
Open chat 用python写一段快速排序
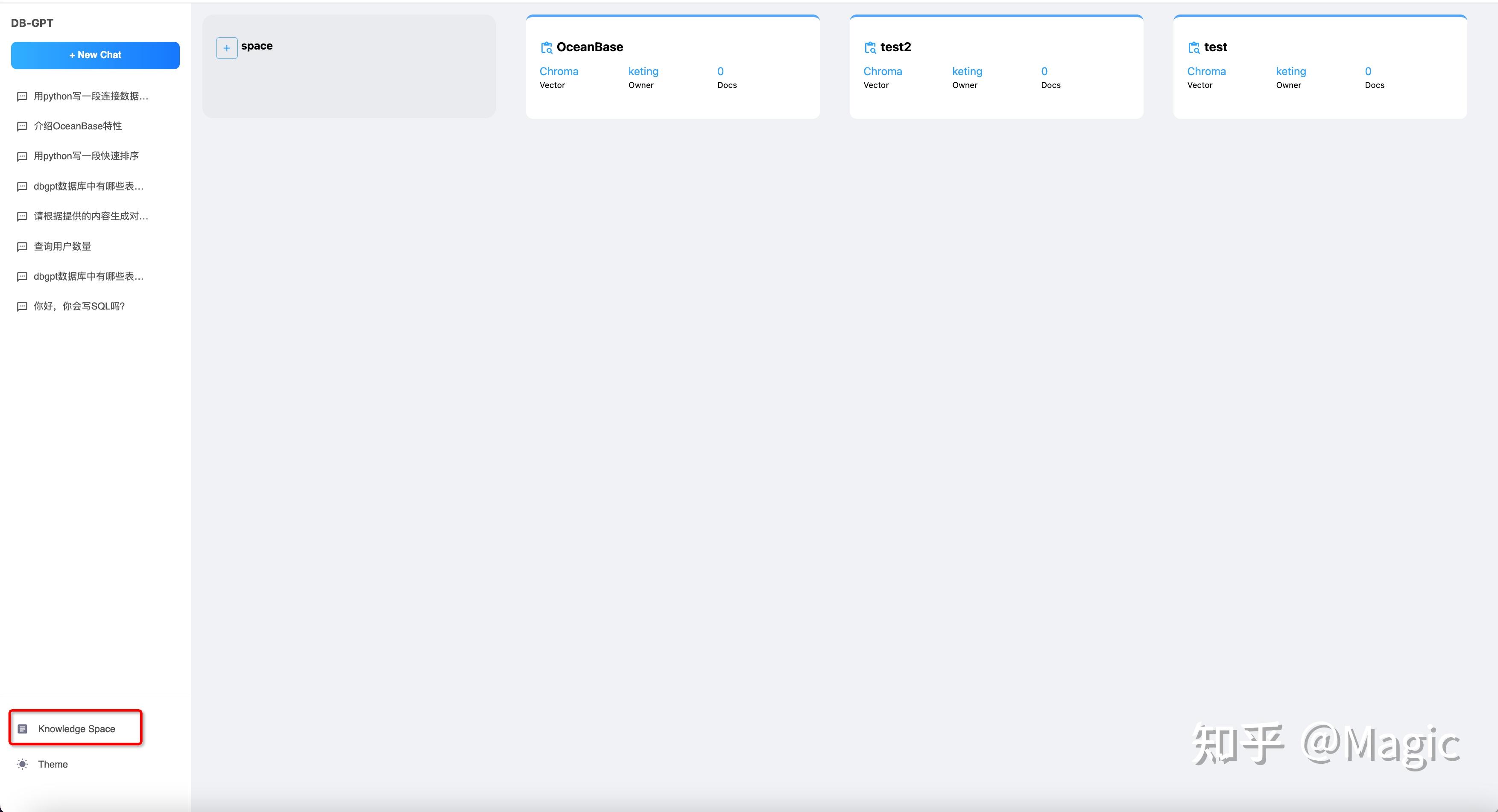(86, 156)
